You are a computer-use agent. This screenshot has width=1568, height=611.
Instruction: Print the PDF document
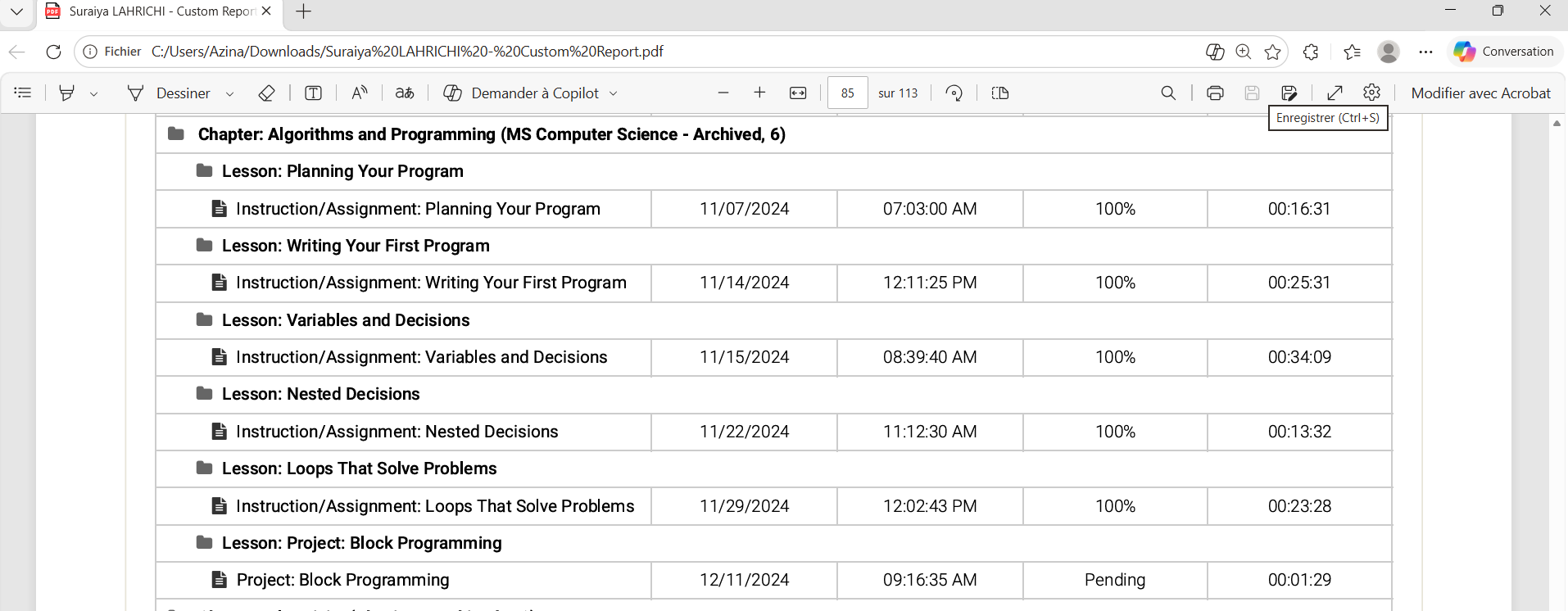tap(1215, 93)
